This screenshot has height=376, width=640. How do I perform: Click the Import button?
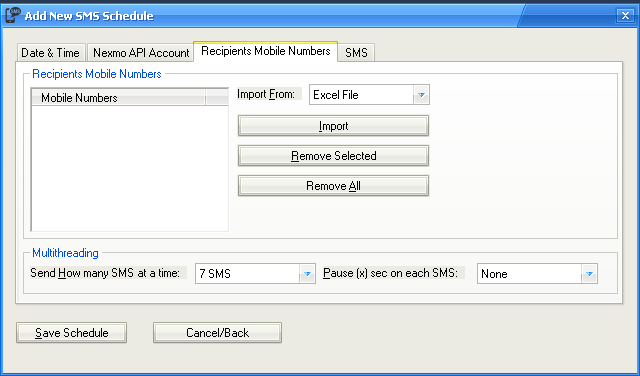point(333,126)
